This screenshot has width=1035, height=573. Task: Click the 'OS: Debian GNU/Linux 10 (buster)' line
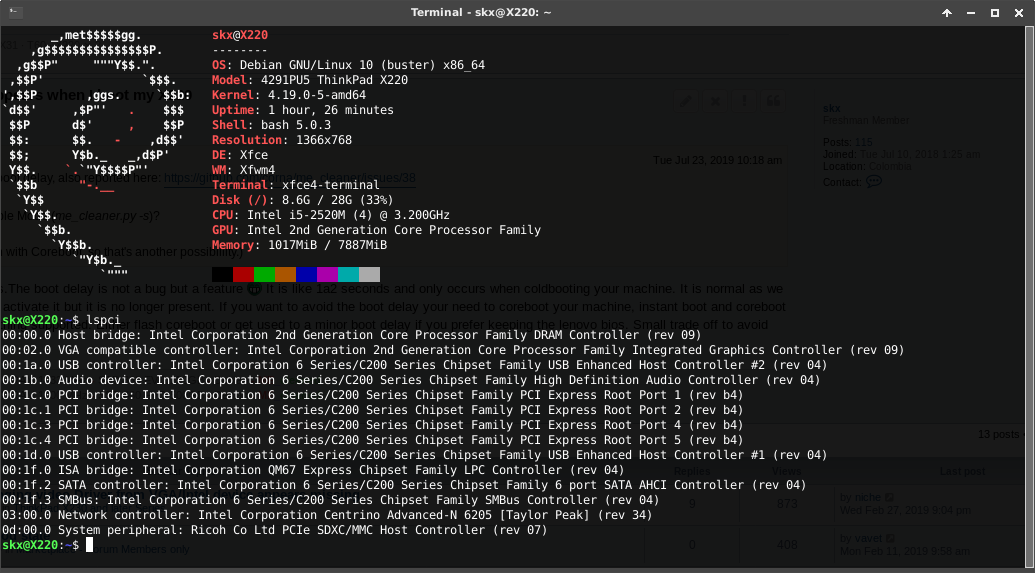click(349, 65)
